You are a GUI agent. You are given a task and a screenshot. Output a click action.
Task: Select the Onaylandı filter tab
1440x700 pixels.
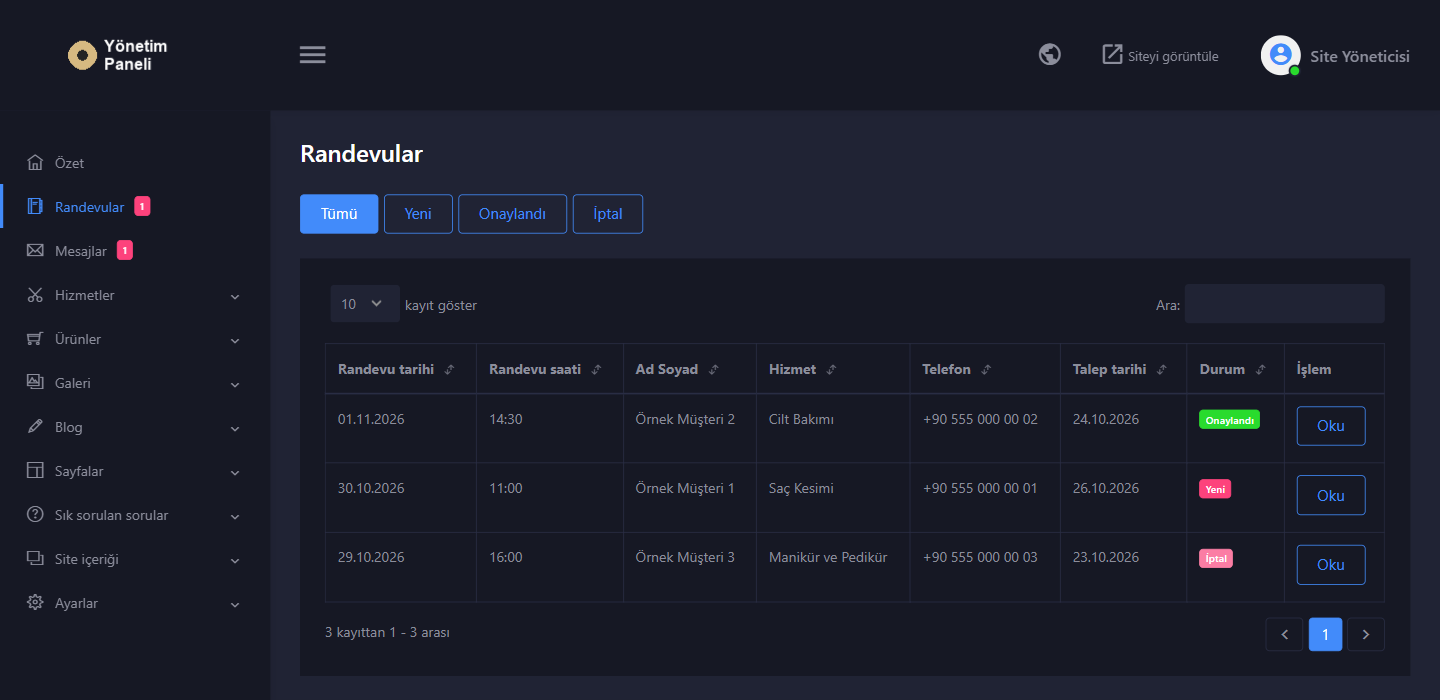click(x=513, y=214)
